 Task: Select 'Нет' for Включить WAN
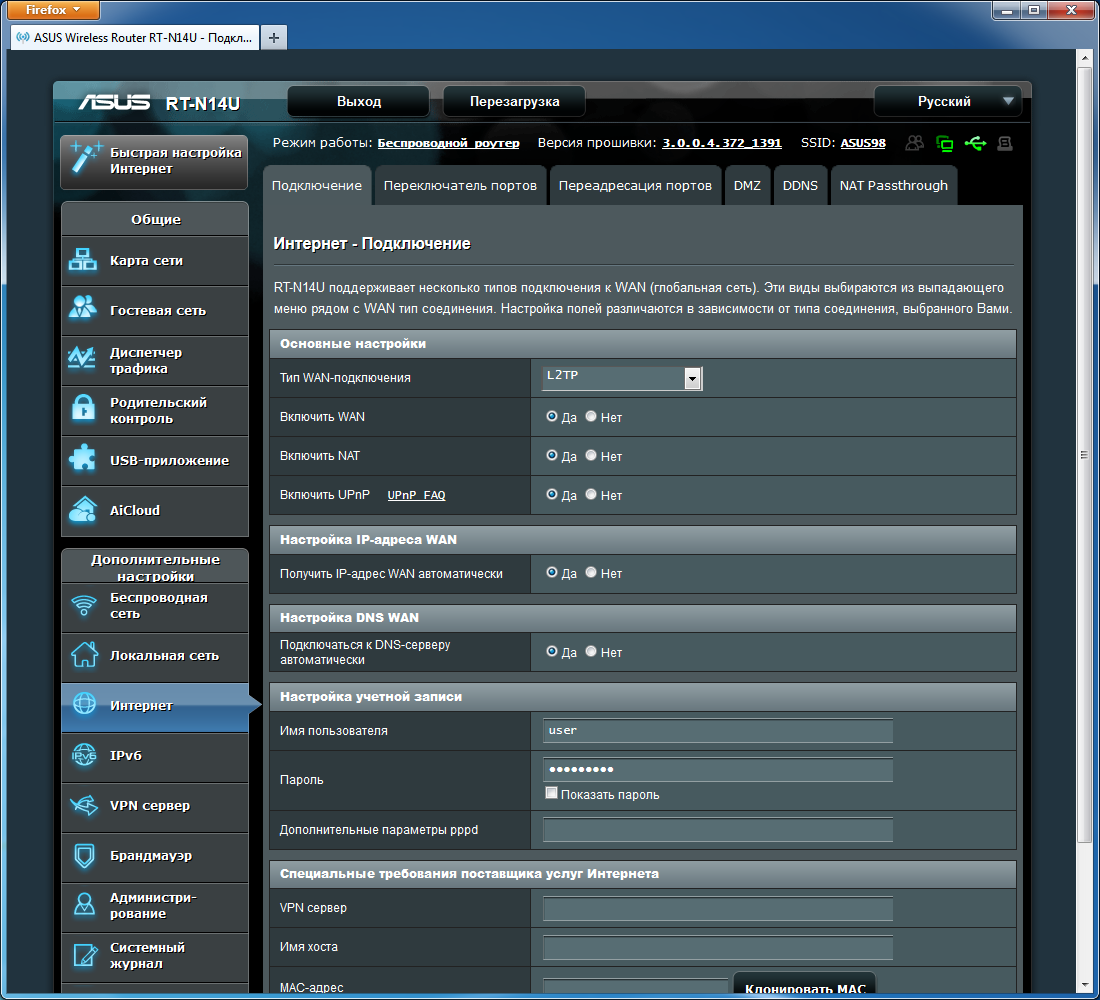pos(591,416)
